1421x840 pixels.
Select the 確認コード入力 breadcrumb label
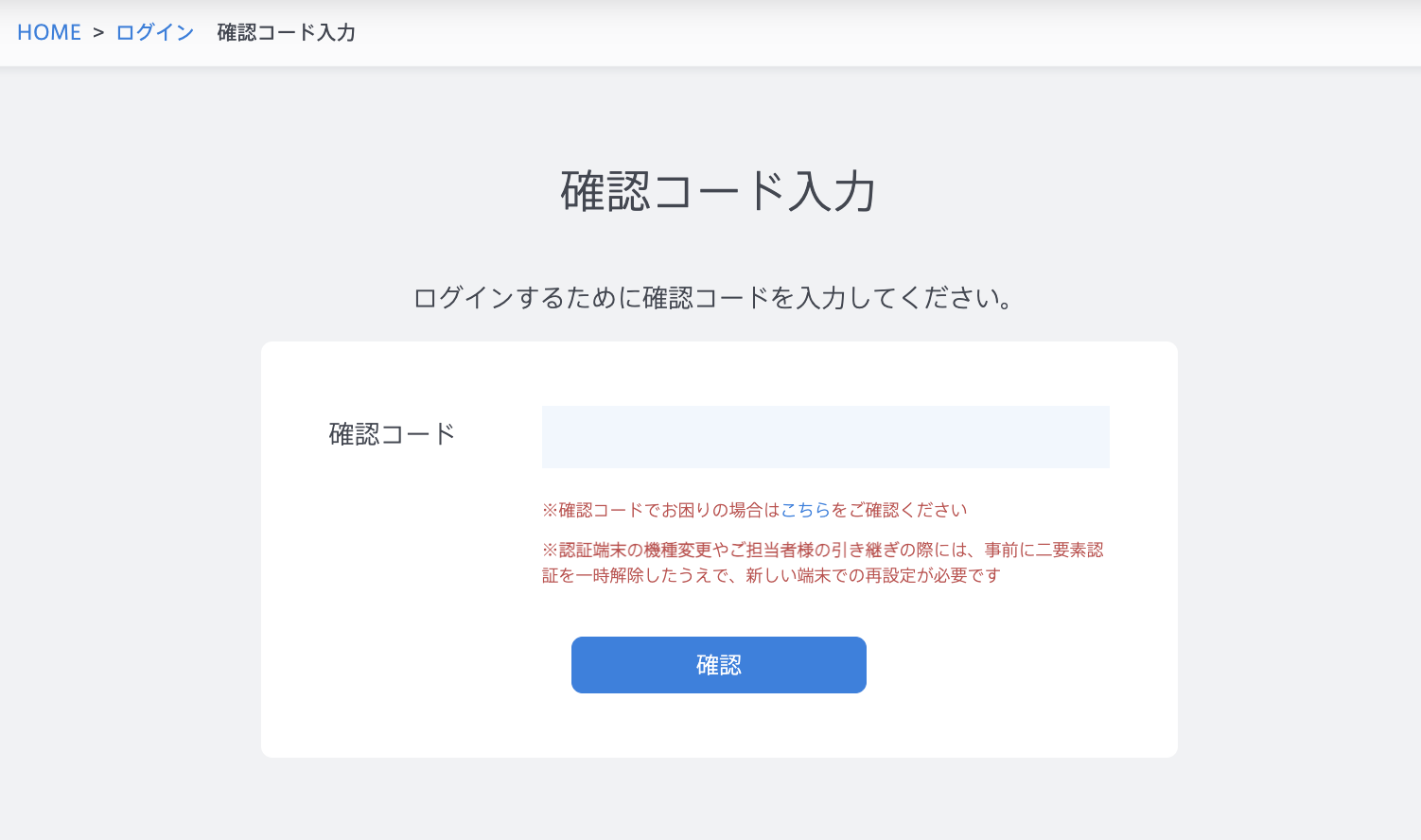pyautogui.click(x=285, y=32)
